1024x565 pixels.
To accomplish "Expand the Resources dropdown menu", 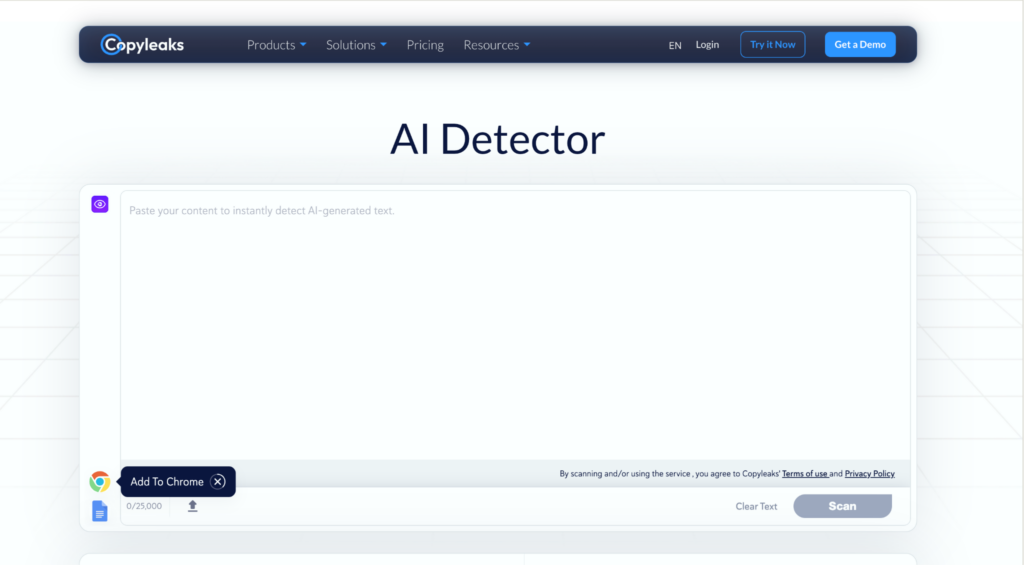I will (496, 45).
